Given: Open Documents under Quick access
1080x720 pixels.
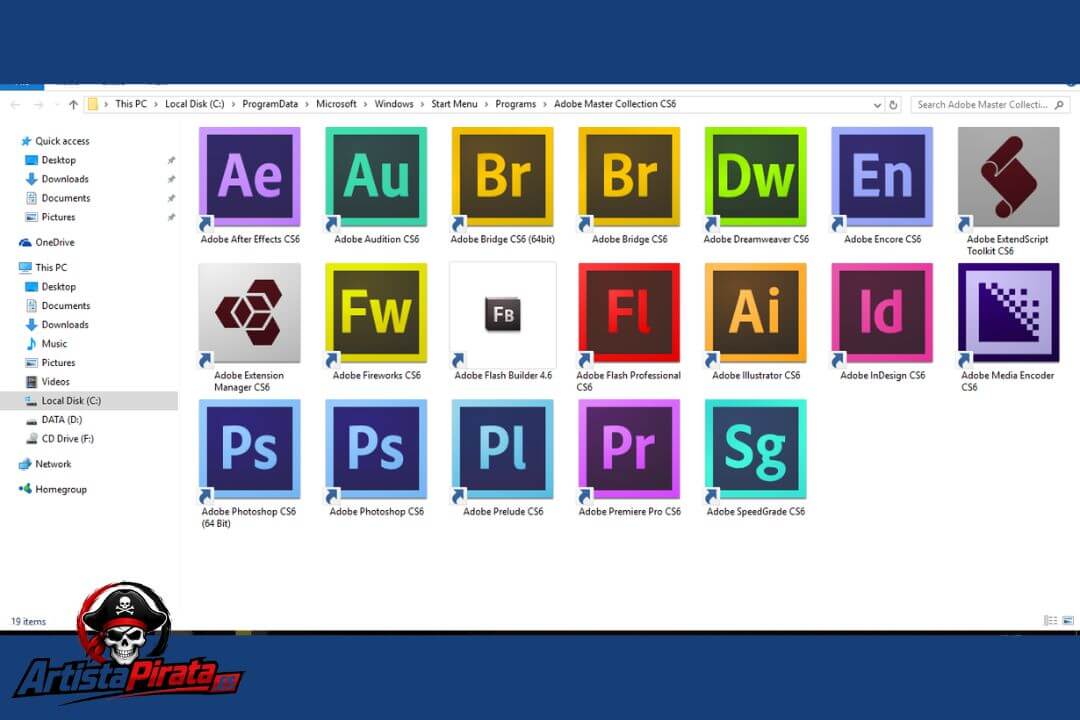Looking at the screenshot, I should (x=65, y=198).
